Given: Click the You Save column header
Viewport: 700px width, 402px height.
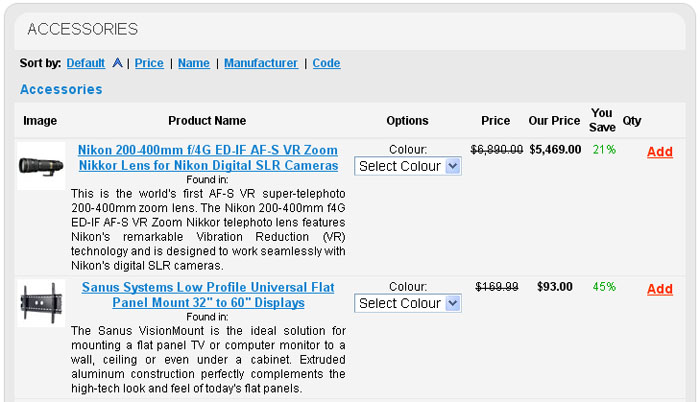Looking at the screenshot, I should (602, 120).
